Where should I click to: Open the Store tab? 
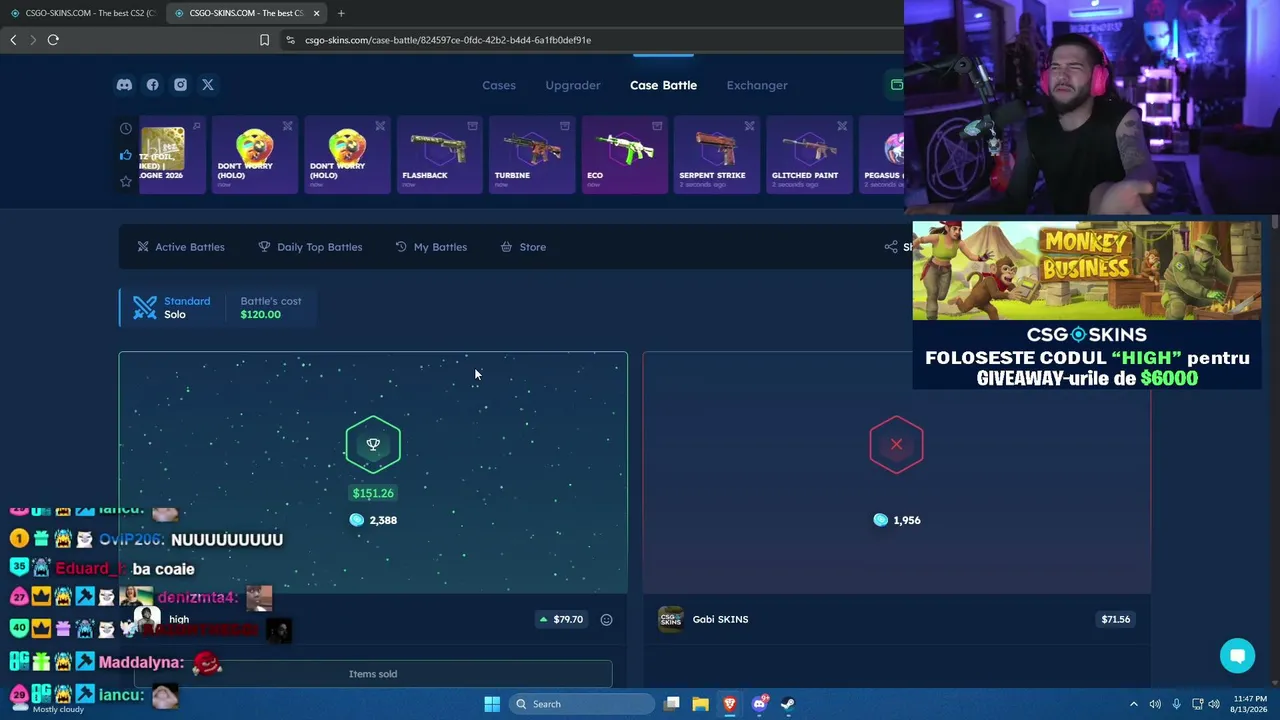[523, 247]
